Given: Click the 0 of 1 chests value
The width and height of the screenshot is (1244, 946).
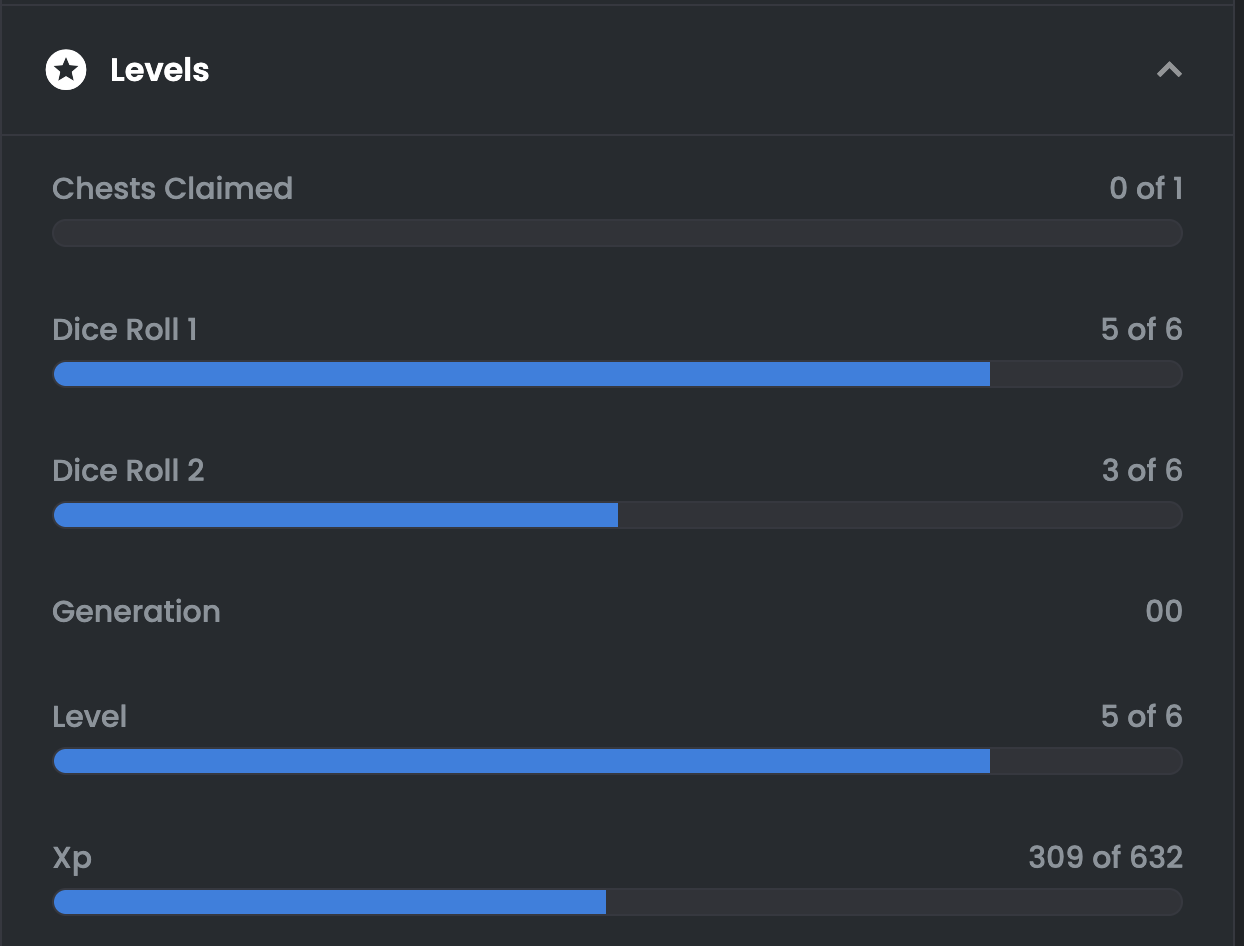Looking at the screenshot, I should point(1145,188).
